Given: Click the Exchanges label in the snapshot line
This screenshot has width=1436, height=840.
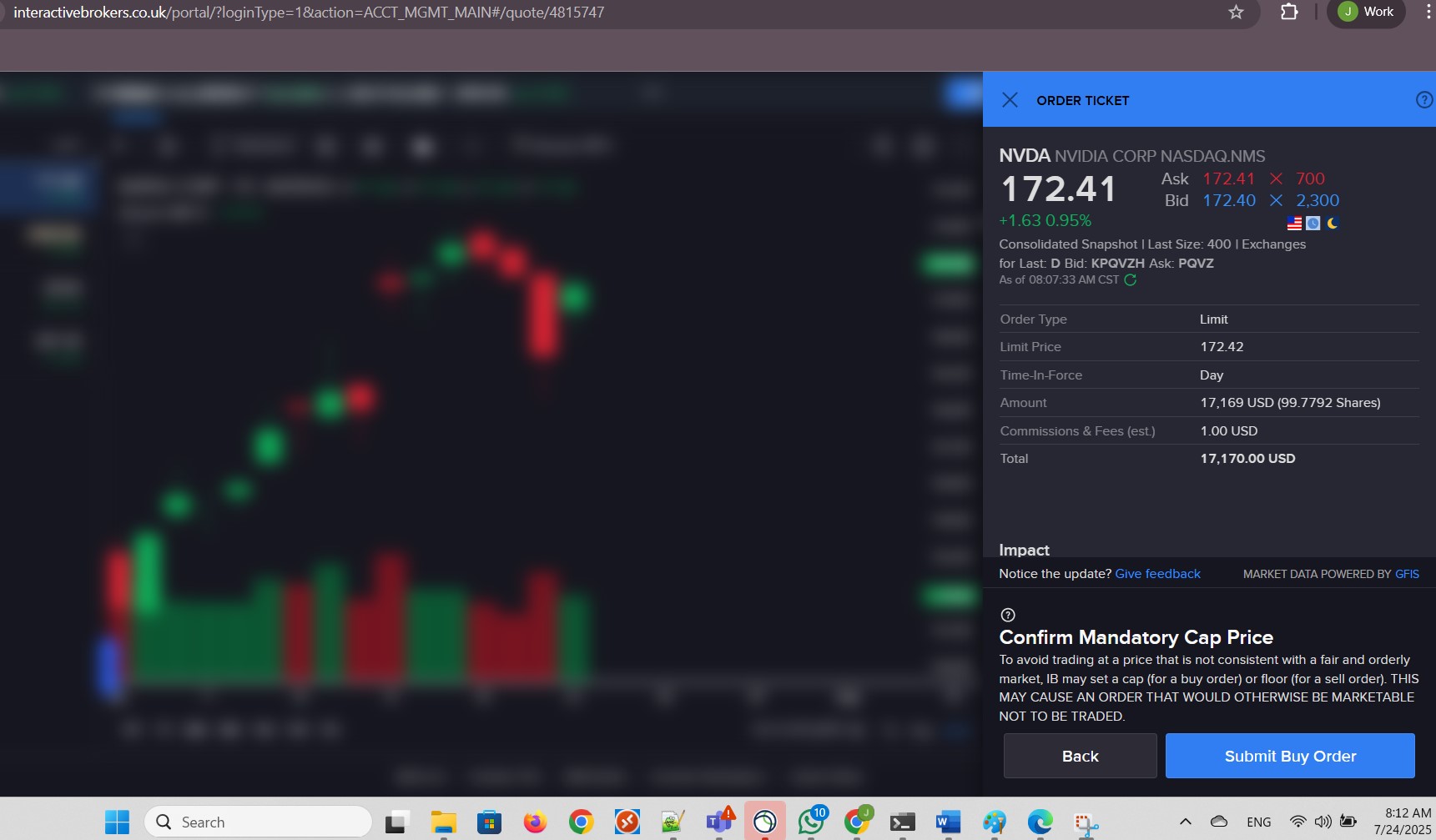Looking at the screenshot, I should 1273,244.
